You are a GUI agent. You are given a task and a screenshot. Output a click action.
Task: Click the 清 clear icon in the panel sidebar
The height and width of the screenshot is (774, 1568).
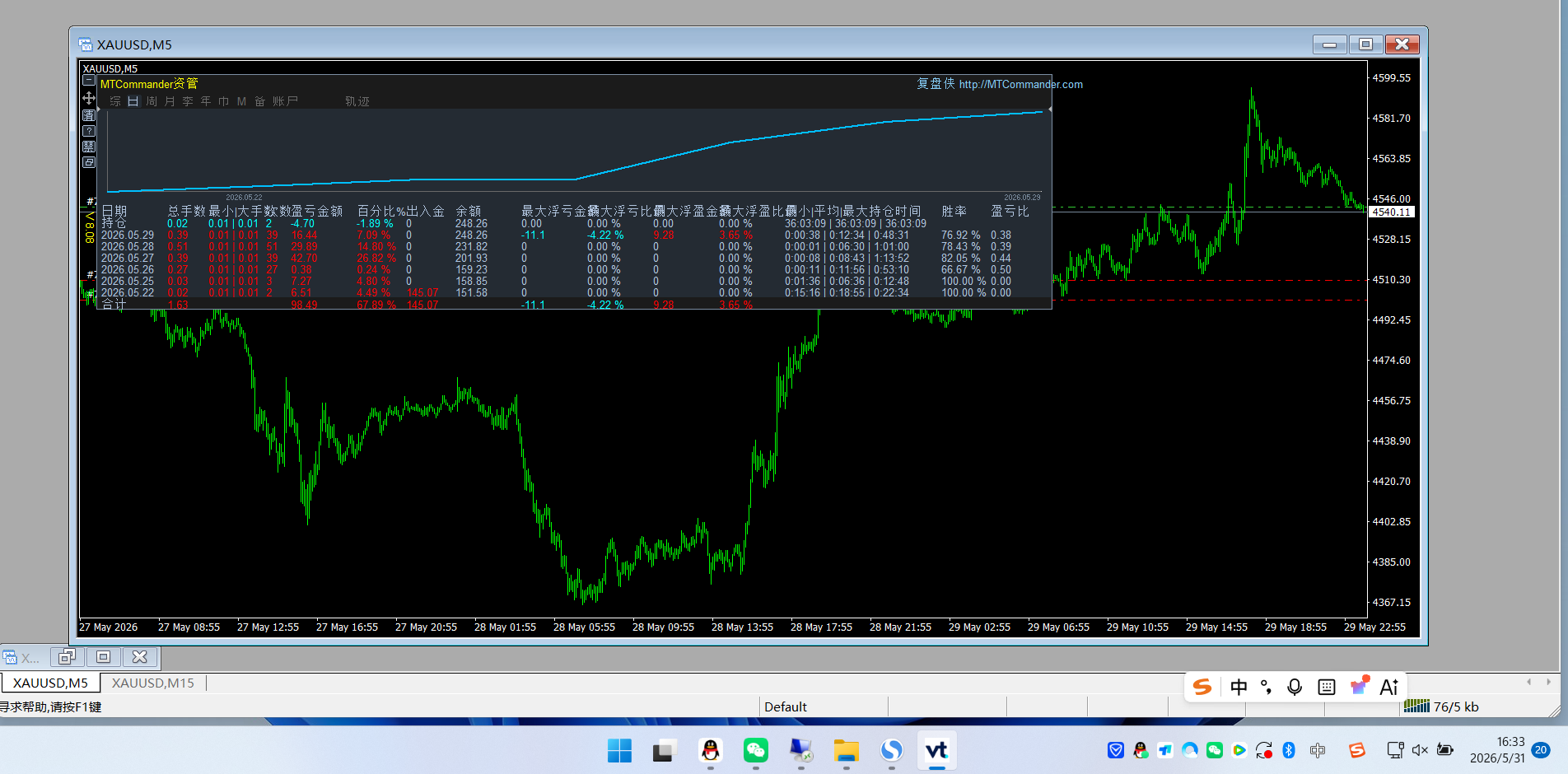tap(89, 115)
